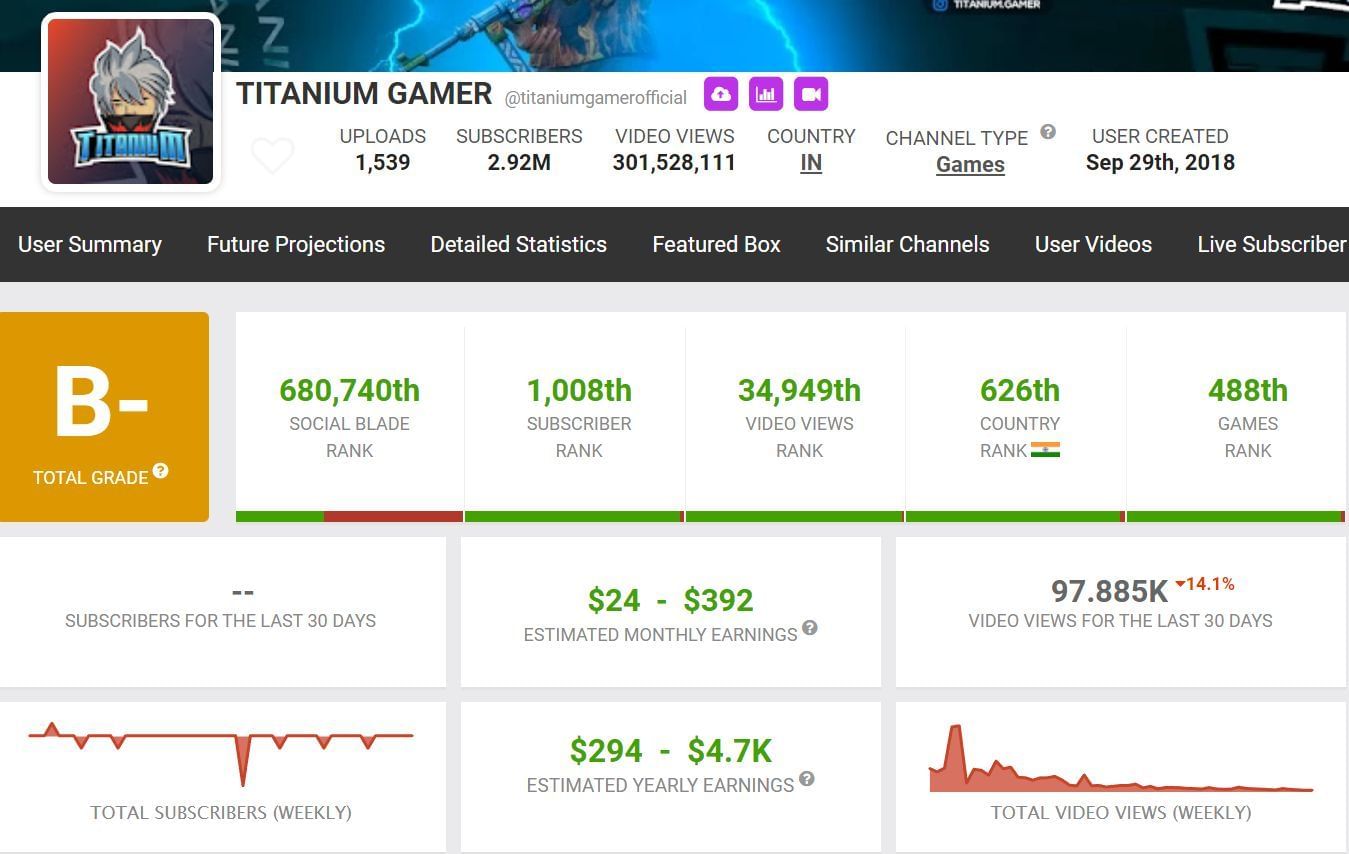Viewport: 1349px width, 854px height.
Task: Open the User Summary tab
Action: 90,245
